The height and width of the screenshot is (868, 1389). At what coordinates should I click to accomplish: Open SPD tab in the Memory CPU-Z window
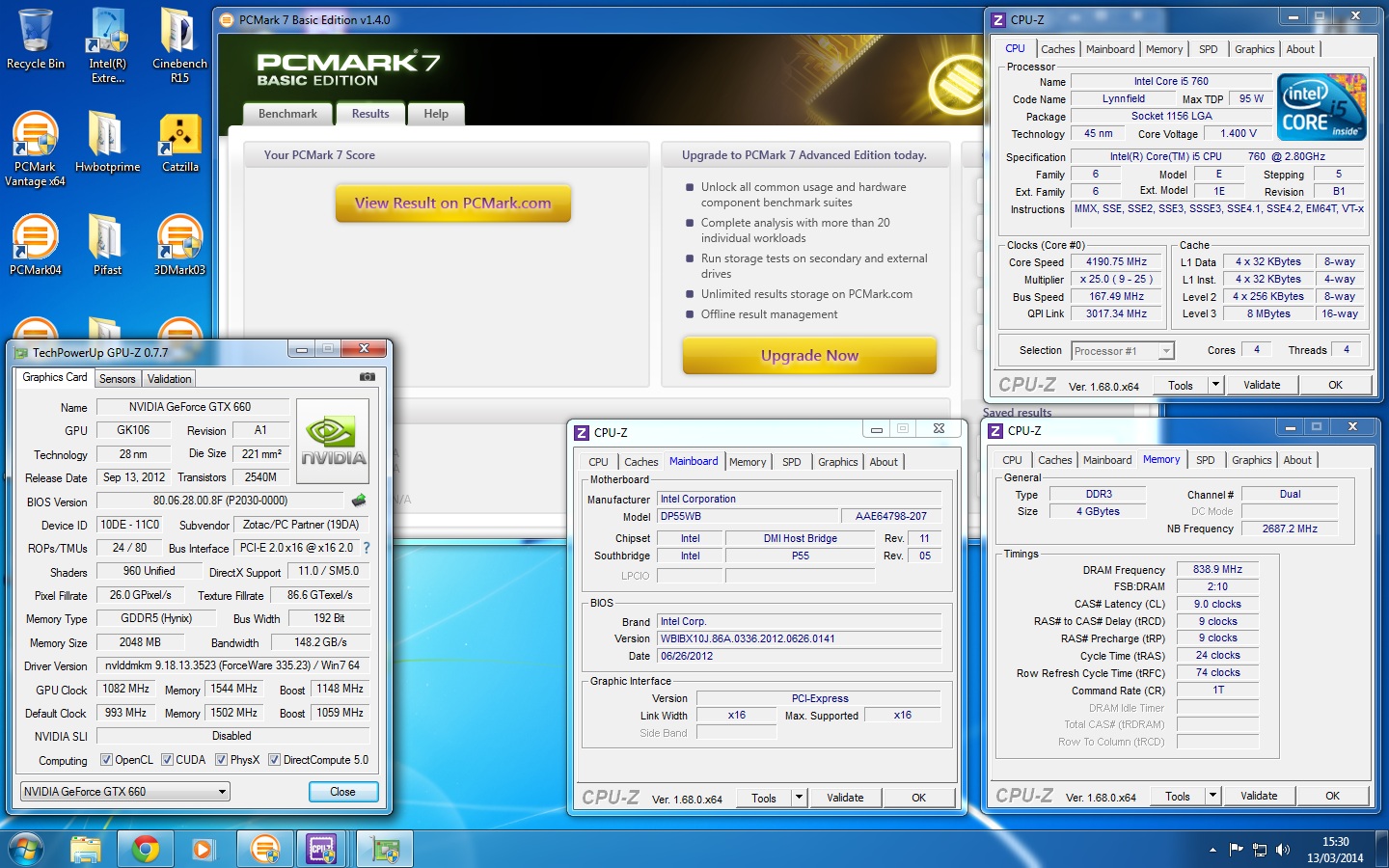click(1206, 460)
